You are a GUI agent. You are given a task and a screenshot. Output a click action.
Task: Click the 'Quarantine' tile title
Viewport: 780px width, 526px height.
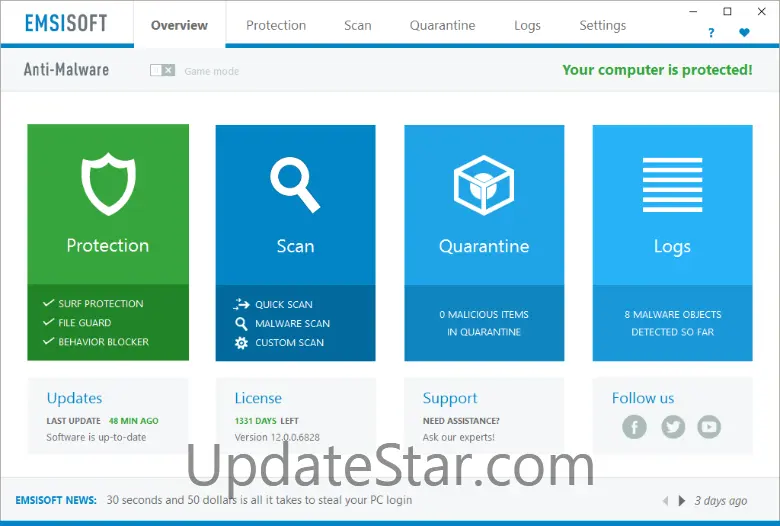(x=484, y=246)
